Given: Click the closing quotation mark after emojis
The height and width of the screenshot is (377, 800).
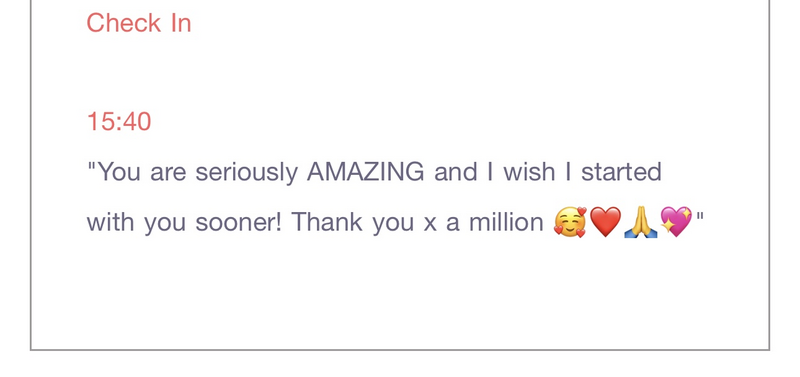Looking at the screenshot, I should point(699,216).
